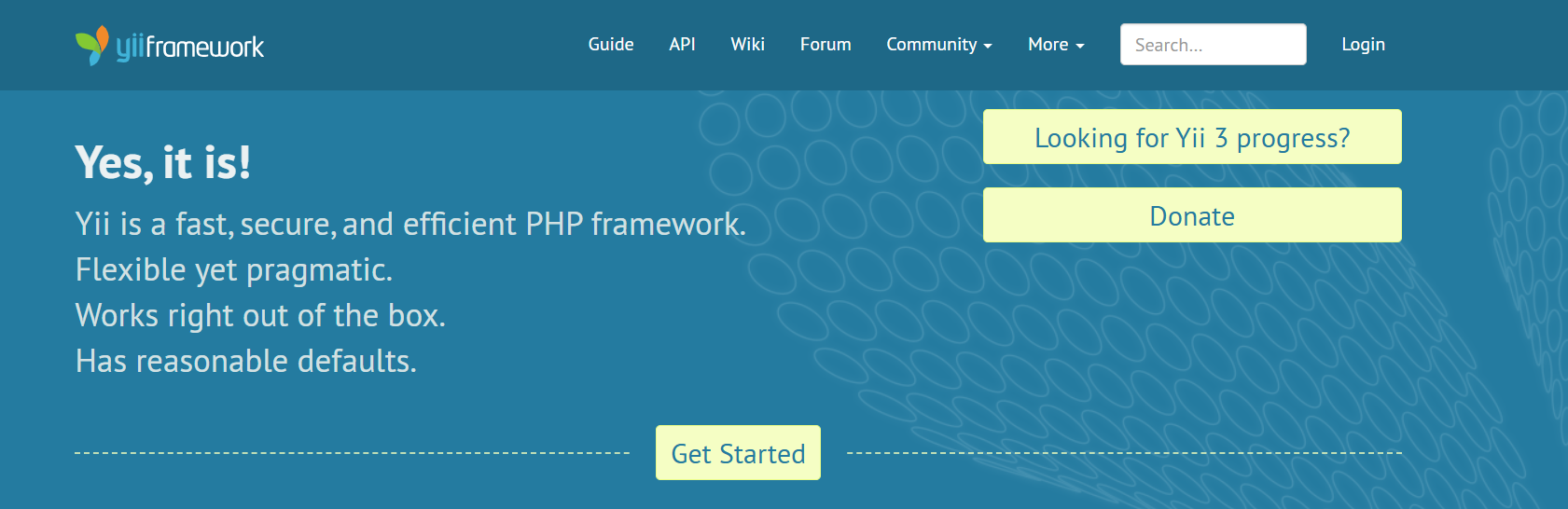Screen dimensions: 1568x509
Task: Click the "Flexible yet pragmatic." text
Action: pyautogui.click(x=234, y=270)
